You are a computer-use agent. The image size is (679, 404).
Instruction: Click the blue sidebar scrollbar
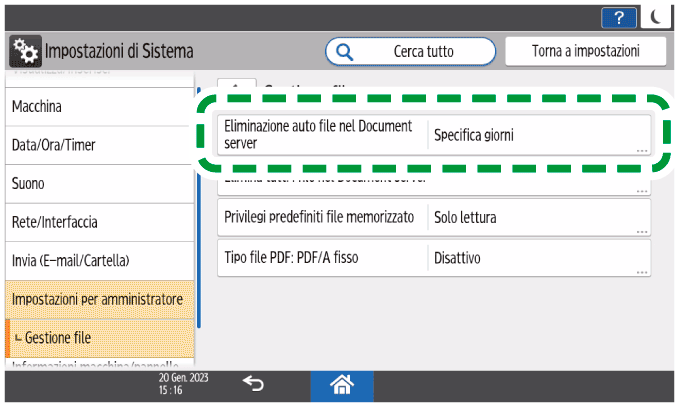(198, 200)
